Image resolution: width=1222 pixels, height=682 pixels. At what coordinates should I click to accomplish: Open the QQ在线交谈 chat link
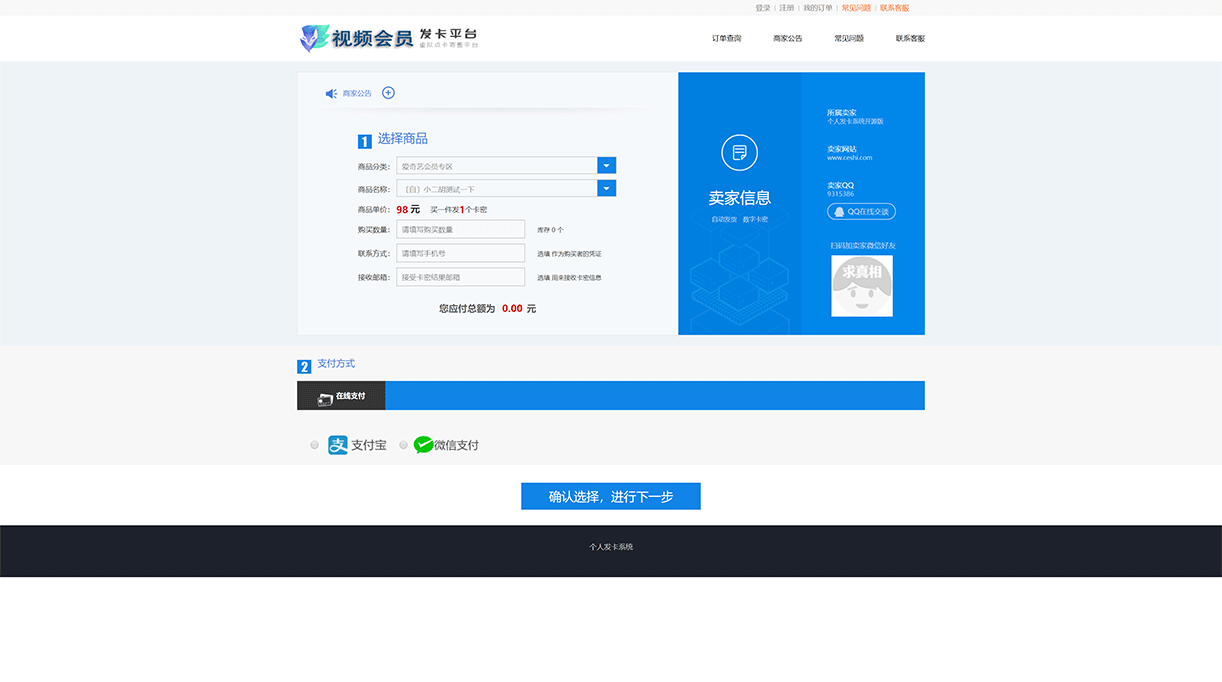click(861, 211)
